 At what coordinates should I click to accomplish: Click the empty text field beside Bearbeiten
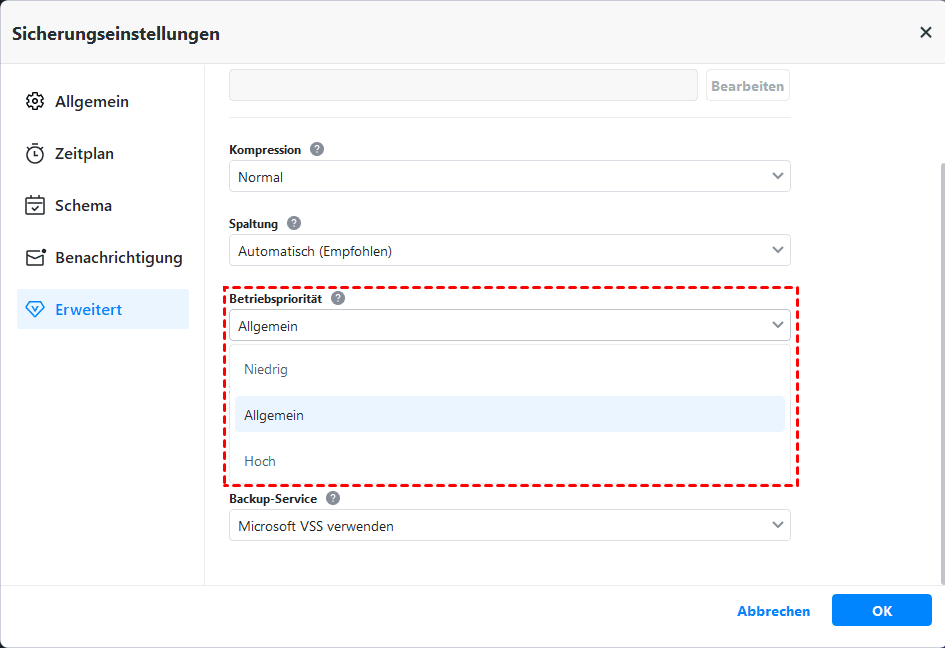click(x=463, y=86)
